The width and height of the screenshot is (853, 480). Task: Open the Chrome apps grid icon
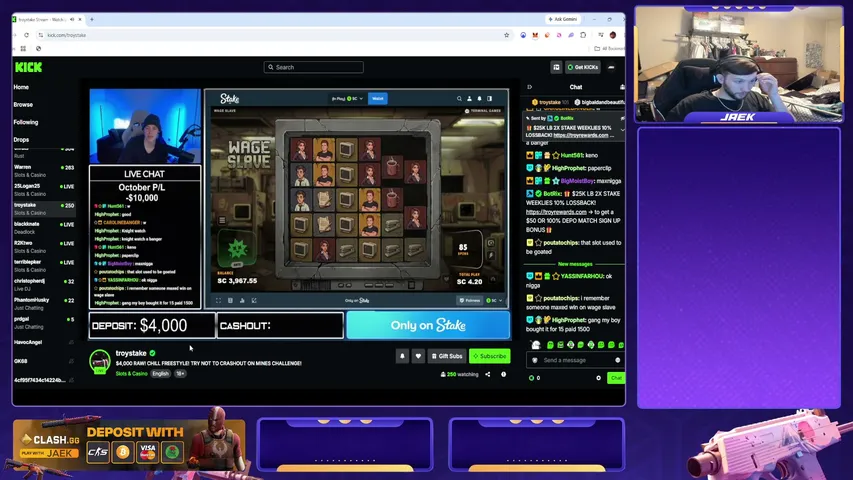23,48
